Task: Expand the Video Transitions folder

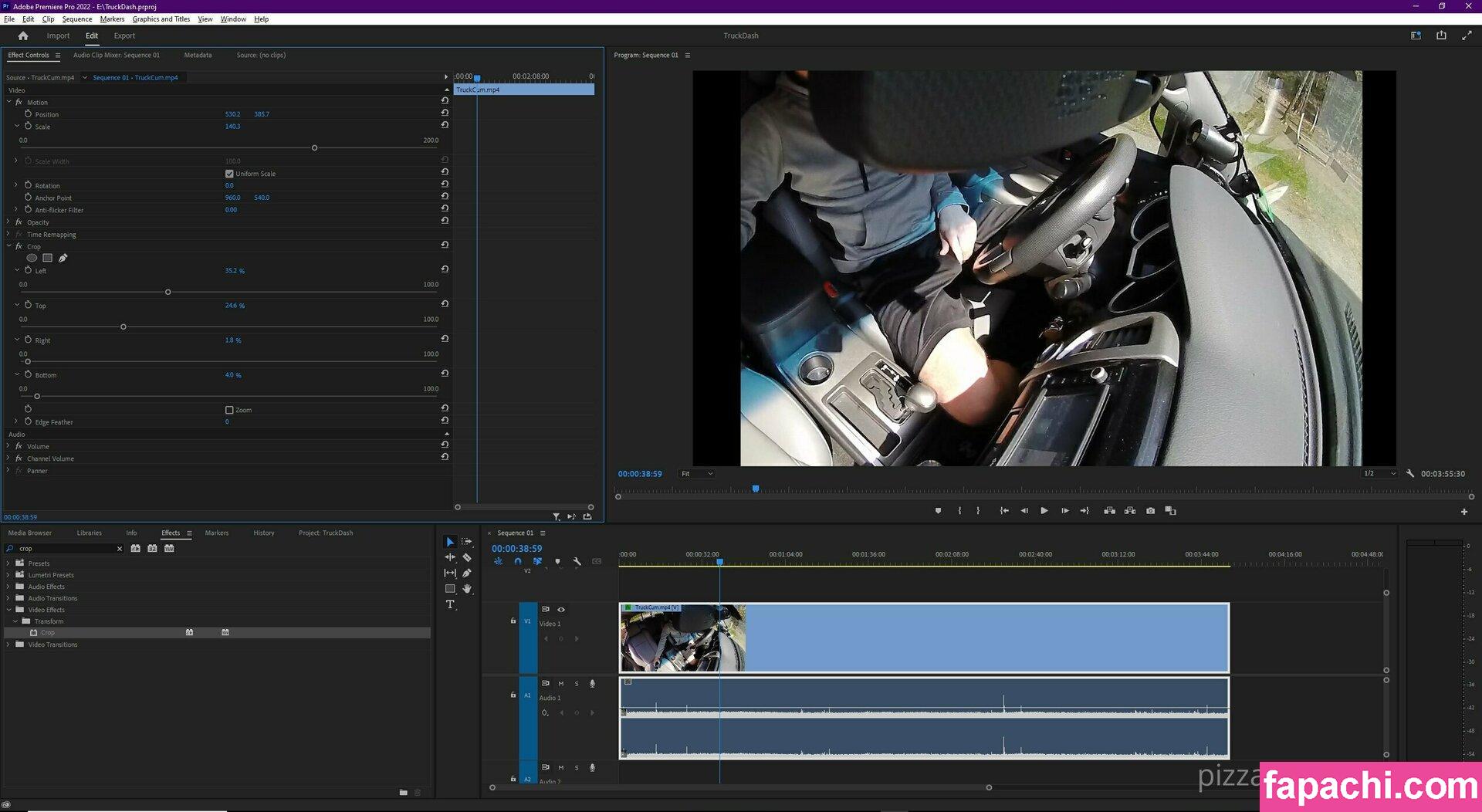Action: coord(8,645)
